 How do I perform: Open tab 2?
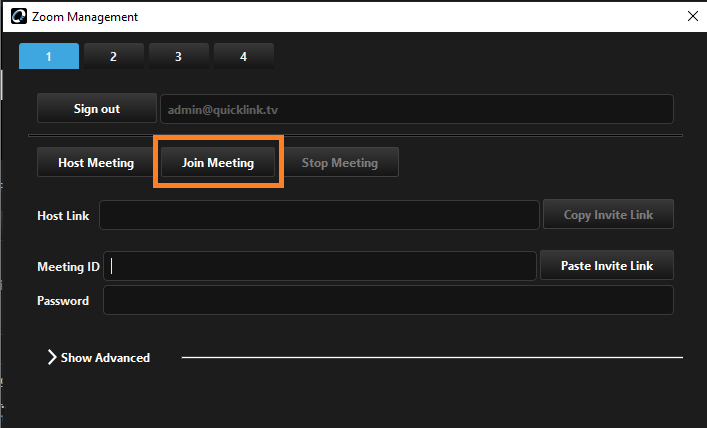113,56
